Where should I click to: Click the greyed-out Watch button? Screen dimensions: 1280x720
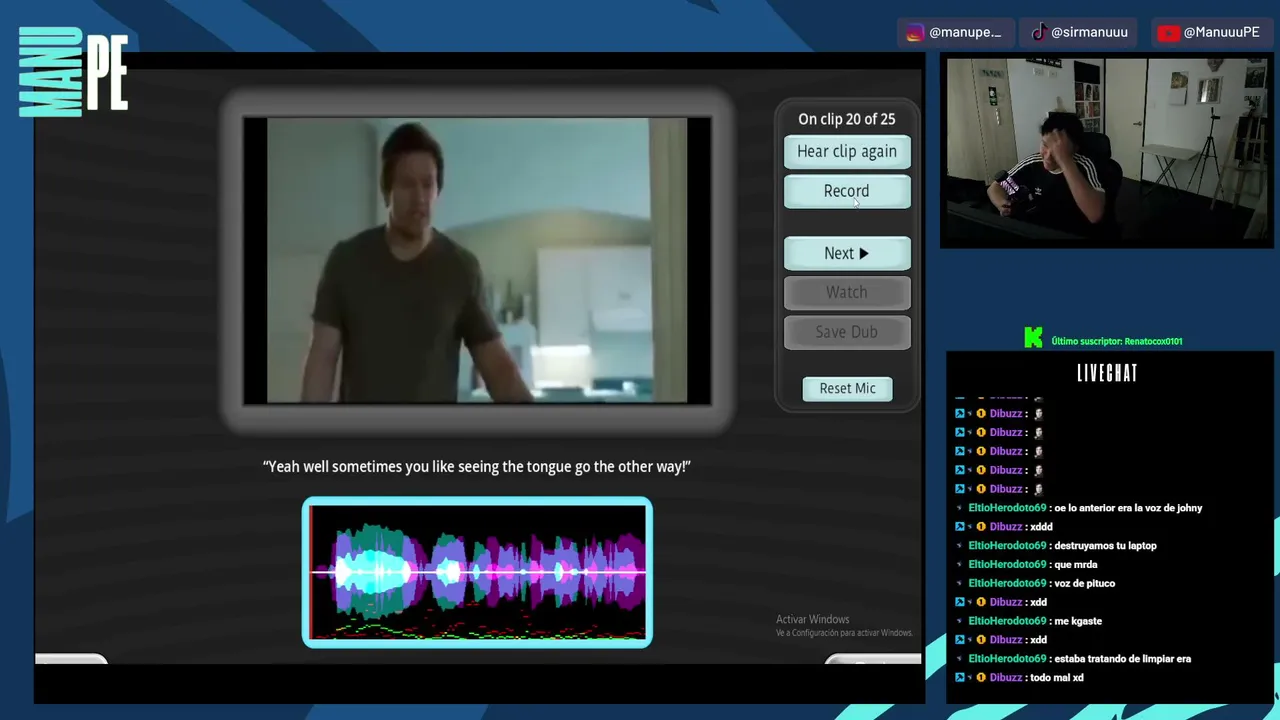pos(847,293)
